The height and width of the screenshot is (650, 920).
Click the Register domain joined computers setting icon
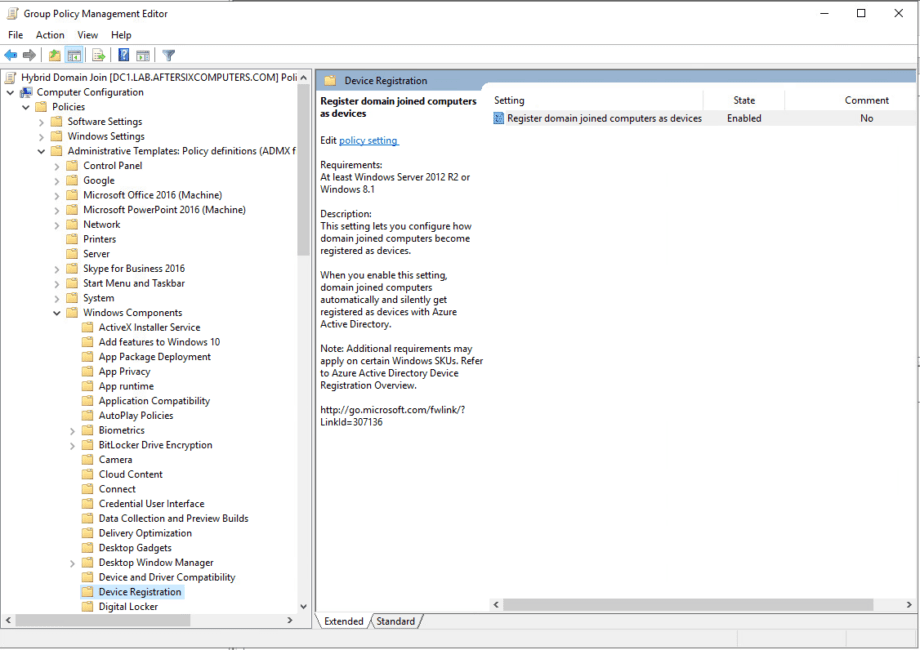(x=497, y=118)
